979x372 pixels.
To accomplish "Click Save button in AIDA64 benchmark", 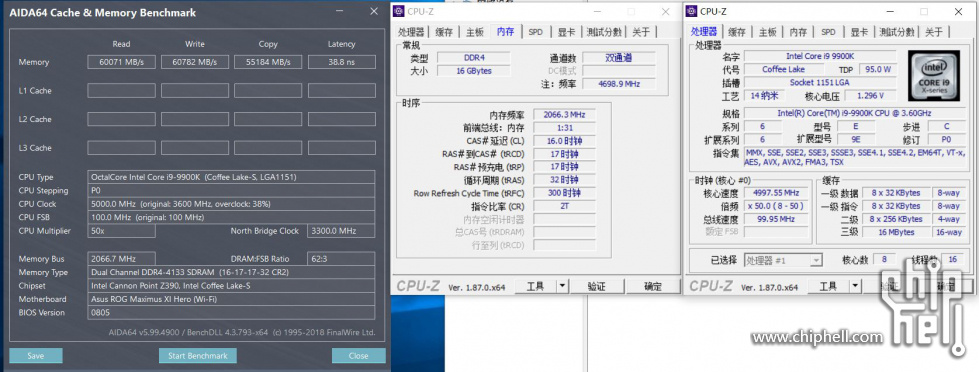I will pos(36,356).
